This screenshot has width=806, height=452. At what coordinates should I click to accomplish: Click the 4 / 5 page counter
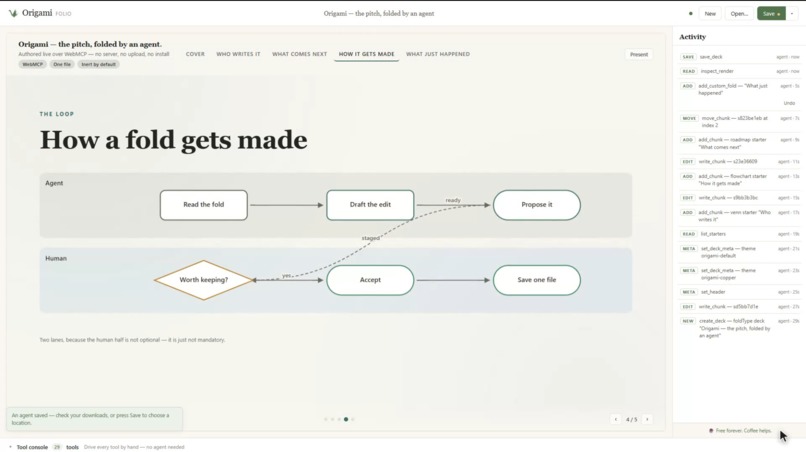632,420
